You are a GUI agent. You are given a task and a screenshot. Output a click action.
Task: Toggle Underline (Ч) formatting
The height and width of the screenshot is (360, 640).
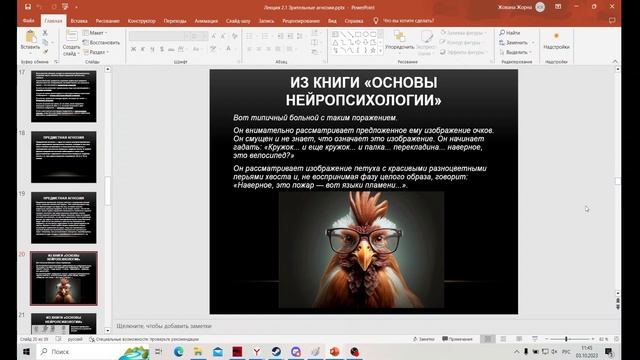click(152, 49)
